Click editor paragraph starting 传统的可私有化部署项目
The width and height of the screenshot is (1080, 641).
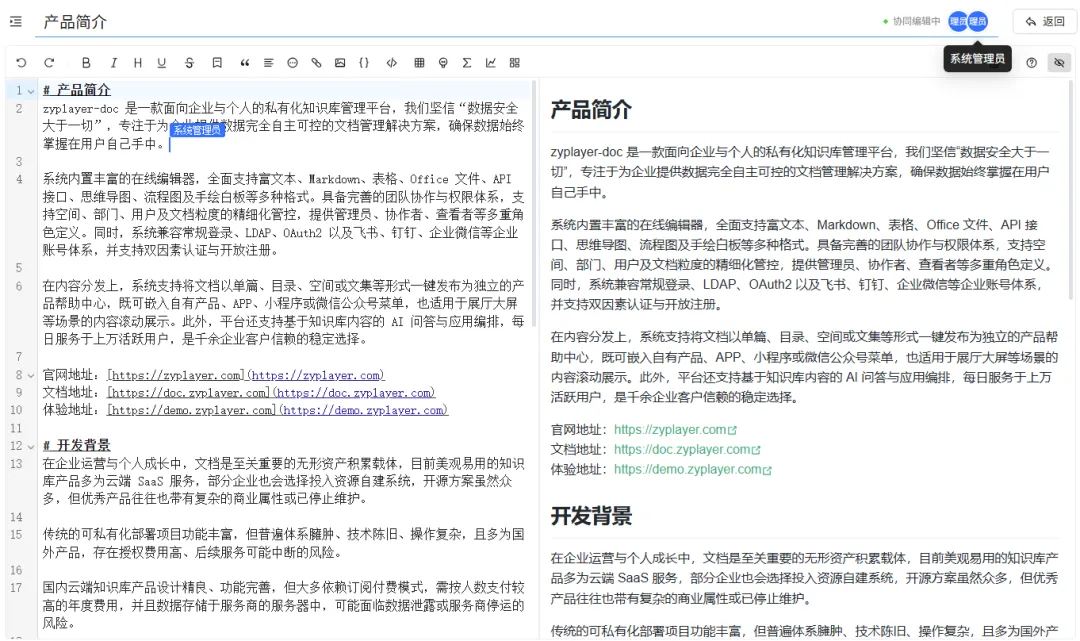click(283, 543)
